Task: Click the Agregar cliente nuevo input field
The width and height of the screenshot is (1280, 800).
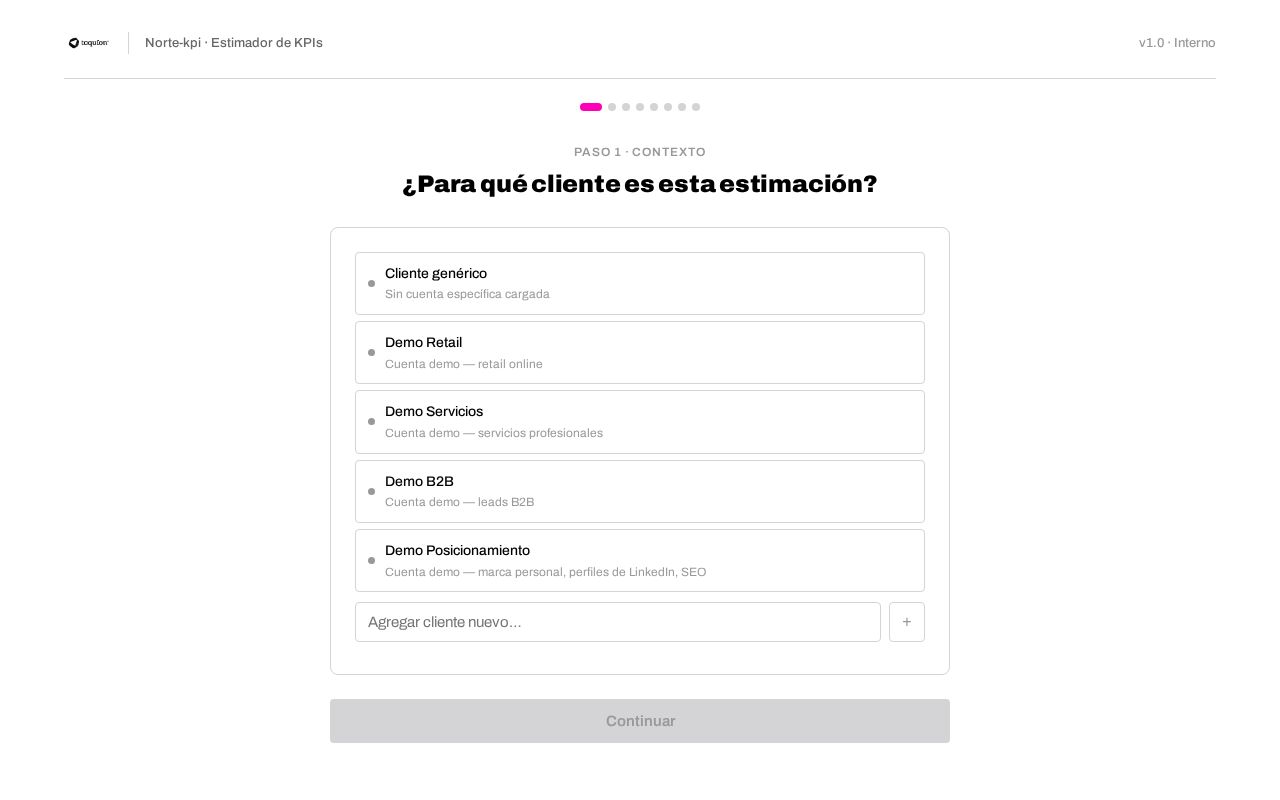Action: tap(618, 622)
